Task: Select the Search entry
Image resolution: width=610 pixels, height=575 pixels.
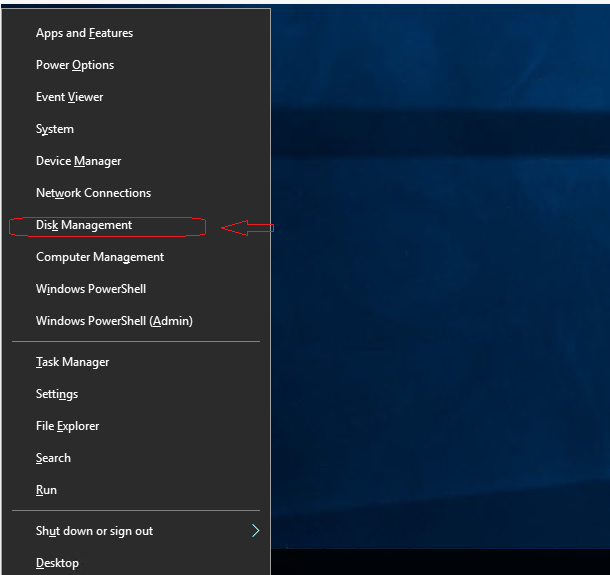Action: (136, 458)
